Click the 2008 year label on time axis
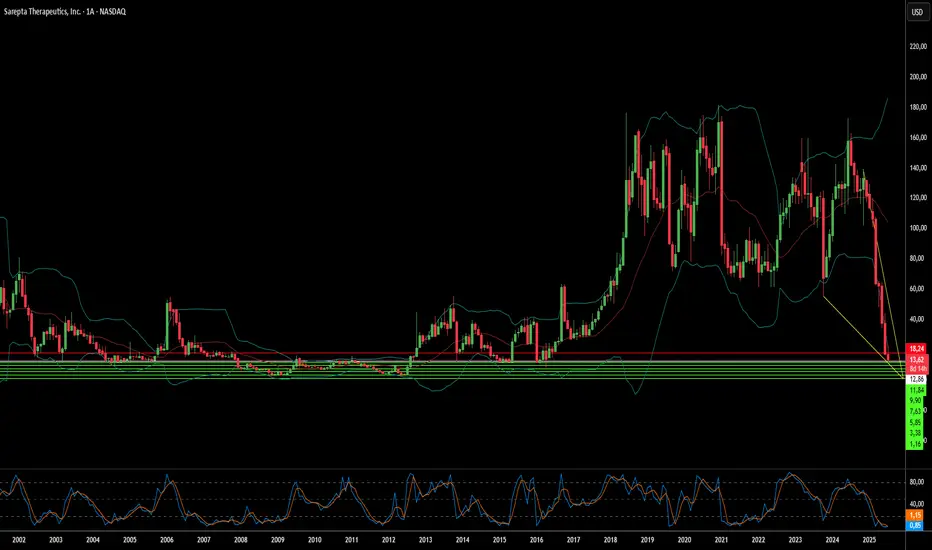Image resolution: width=932 pixels, height=550 pixels. pos(241,540)
